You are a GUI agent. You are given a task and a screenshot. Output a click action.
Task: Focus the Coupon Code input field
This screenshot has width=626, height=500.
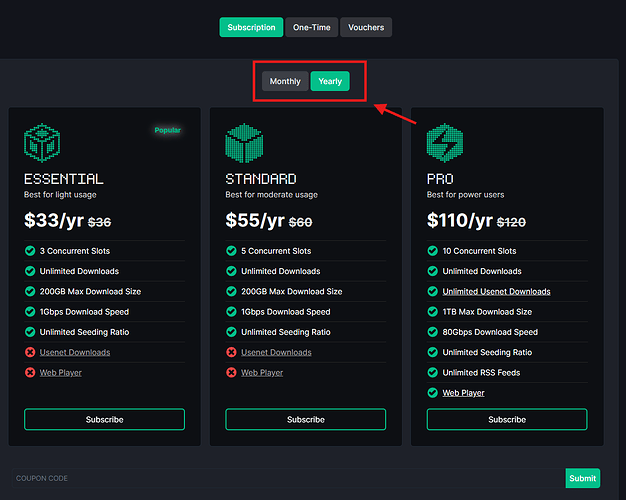[288, 478]
